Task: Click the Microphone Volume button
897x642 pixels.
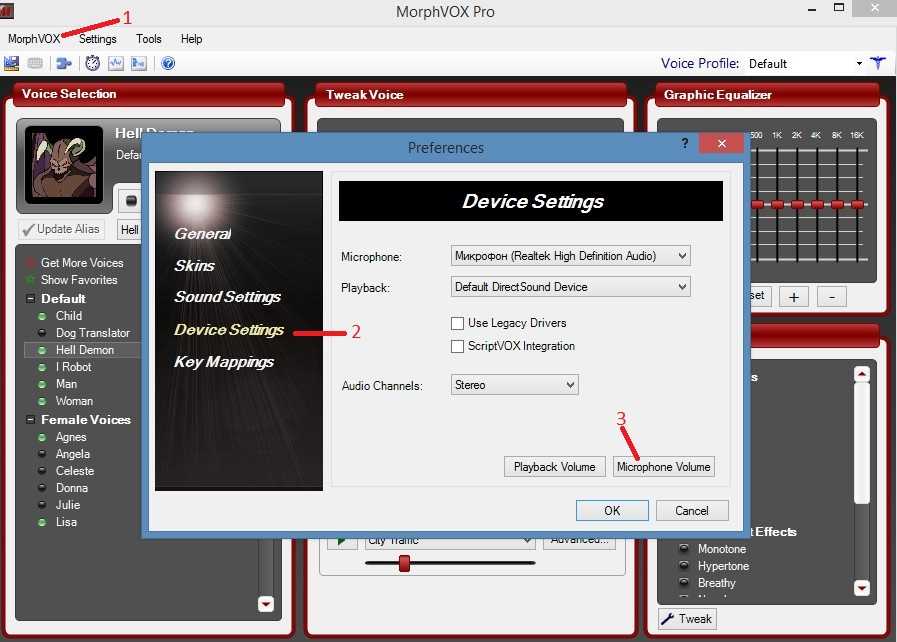Action: (664, 467)
